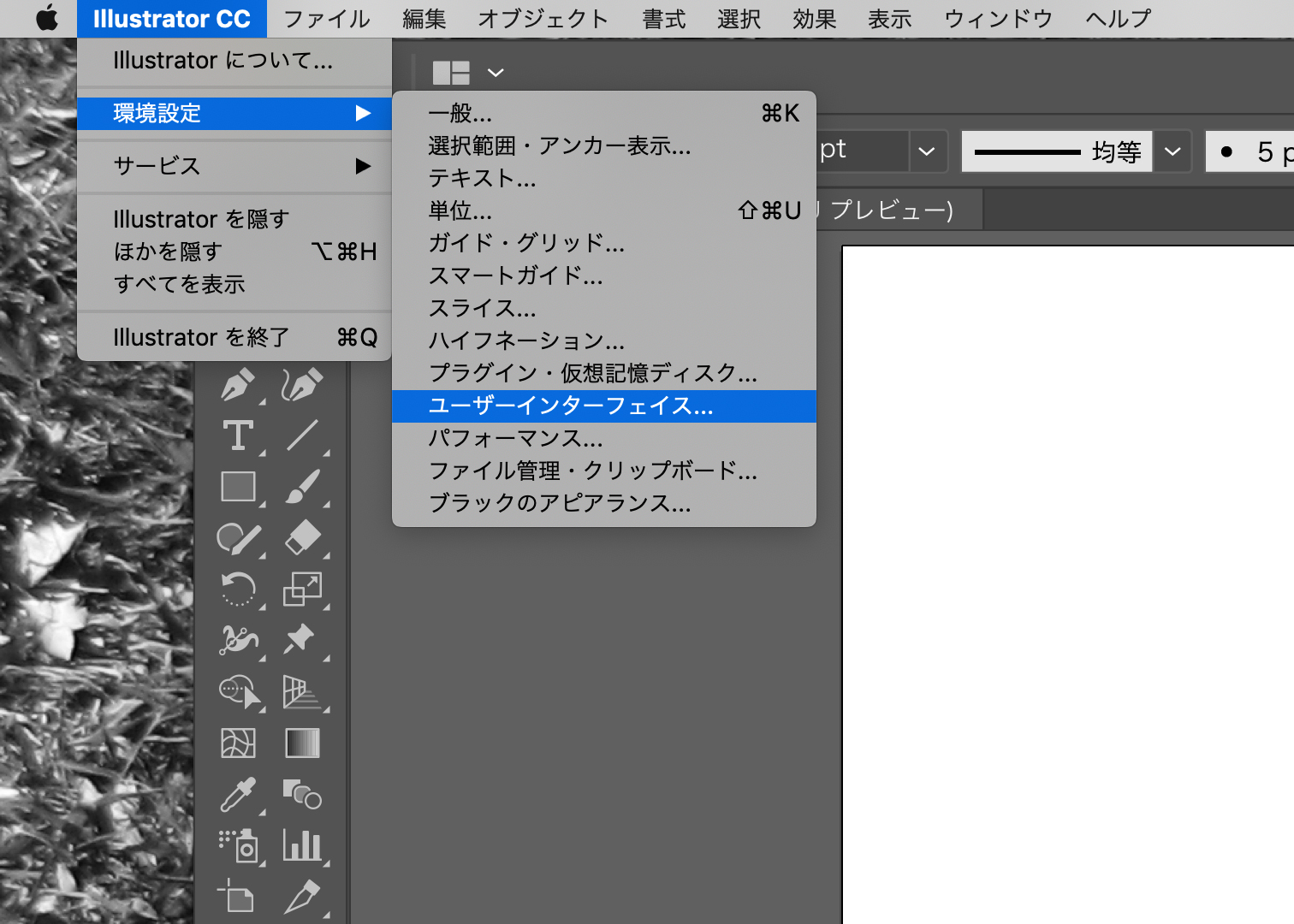Select the Rotate tool
Screen dimensions: 1294x924
click(x=238, y=589)
